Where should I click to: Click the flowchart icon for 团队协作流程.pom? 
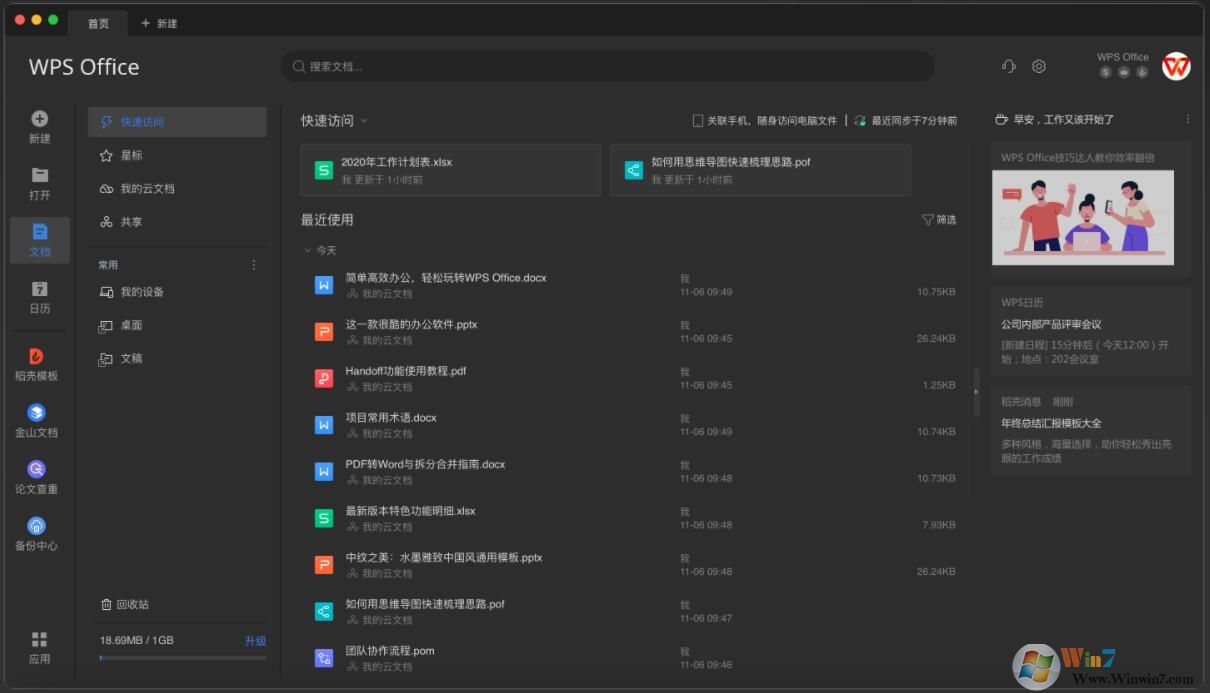coord(324,658)
